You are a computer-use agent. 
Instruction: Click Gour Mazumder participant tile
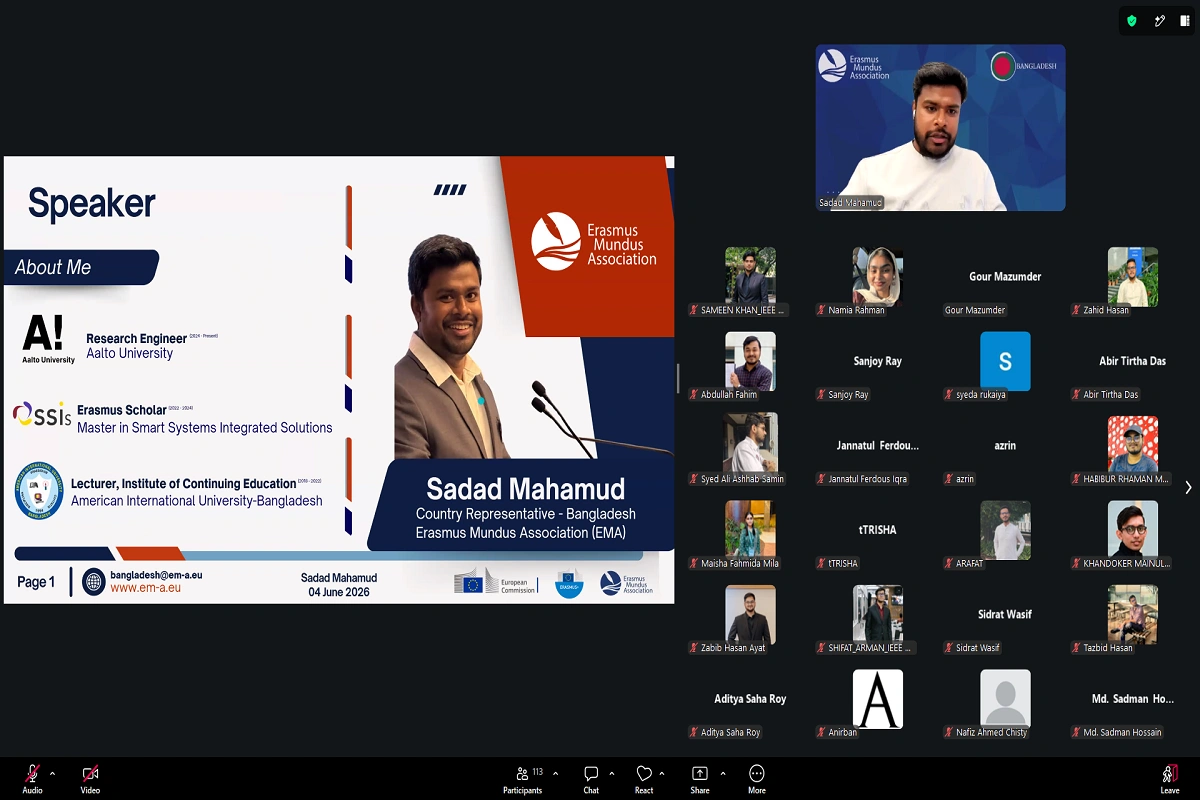point(1005,282)
